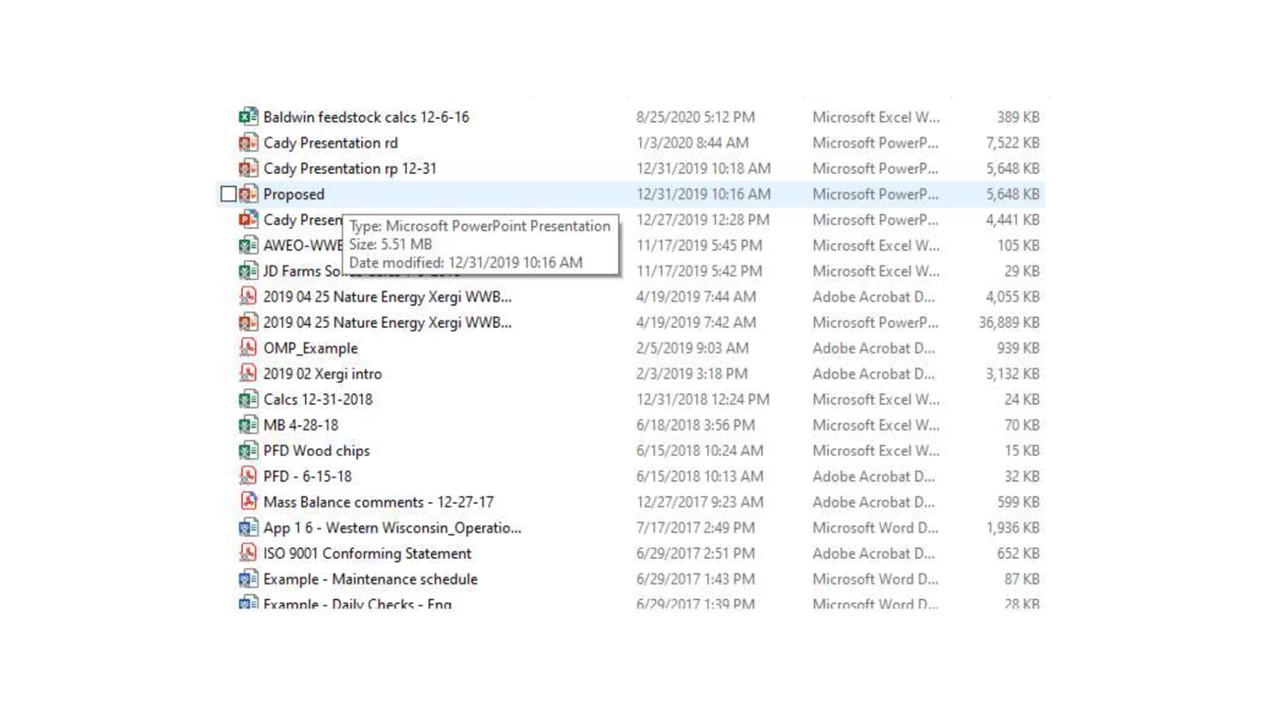The width and height of the screenshot is (1280, 720).
Task: Click the Excel icon beside Baldwin feedstock calcs 12-6-16
Action: tap(248, 117)
